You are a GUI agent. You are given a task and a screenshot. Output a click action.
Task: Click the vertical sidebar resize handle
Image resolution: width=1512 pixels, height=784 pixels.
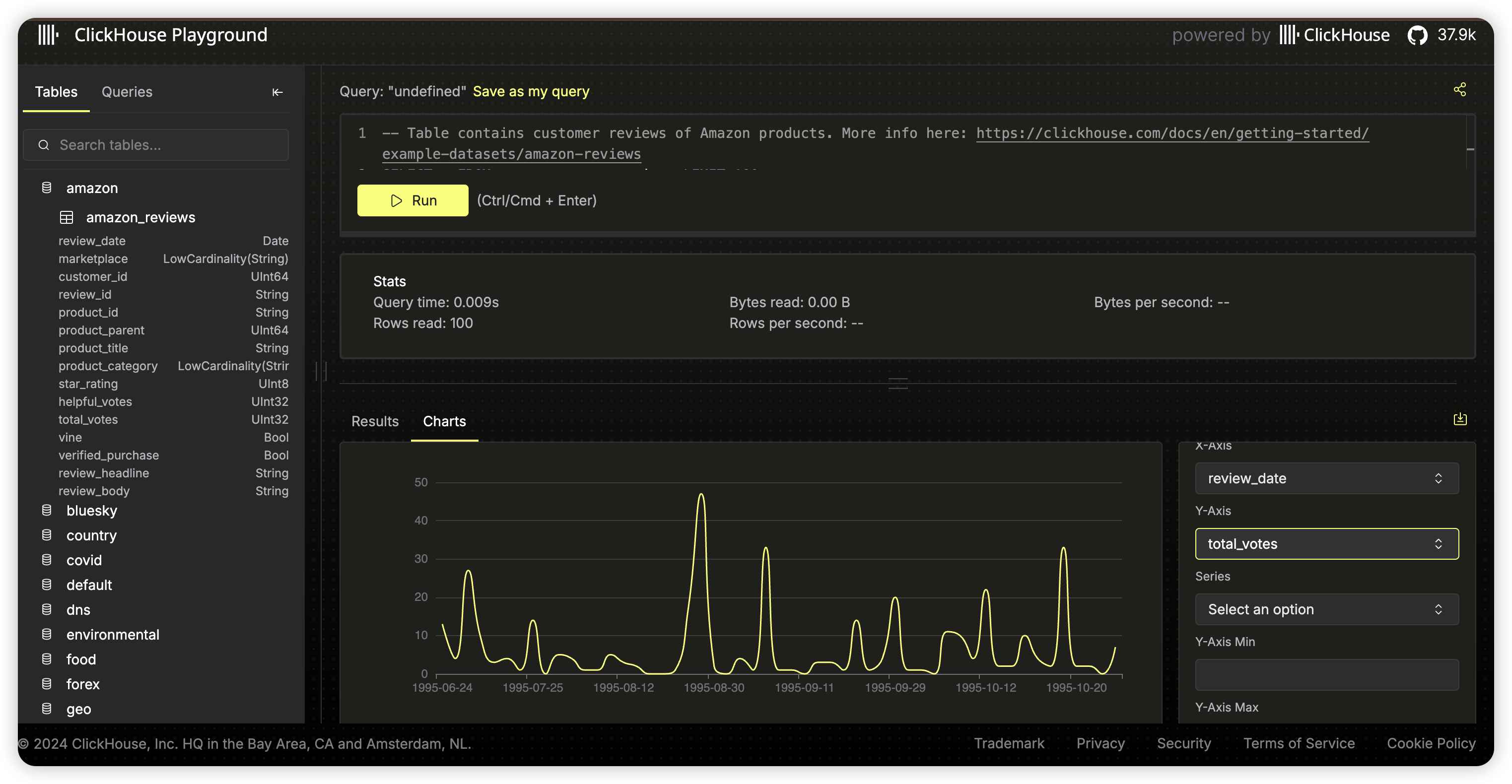click(321, 372)
